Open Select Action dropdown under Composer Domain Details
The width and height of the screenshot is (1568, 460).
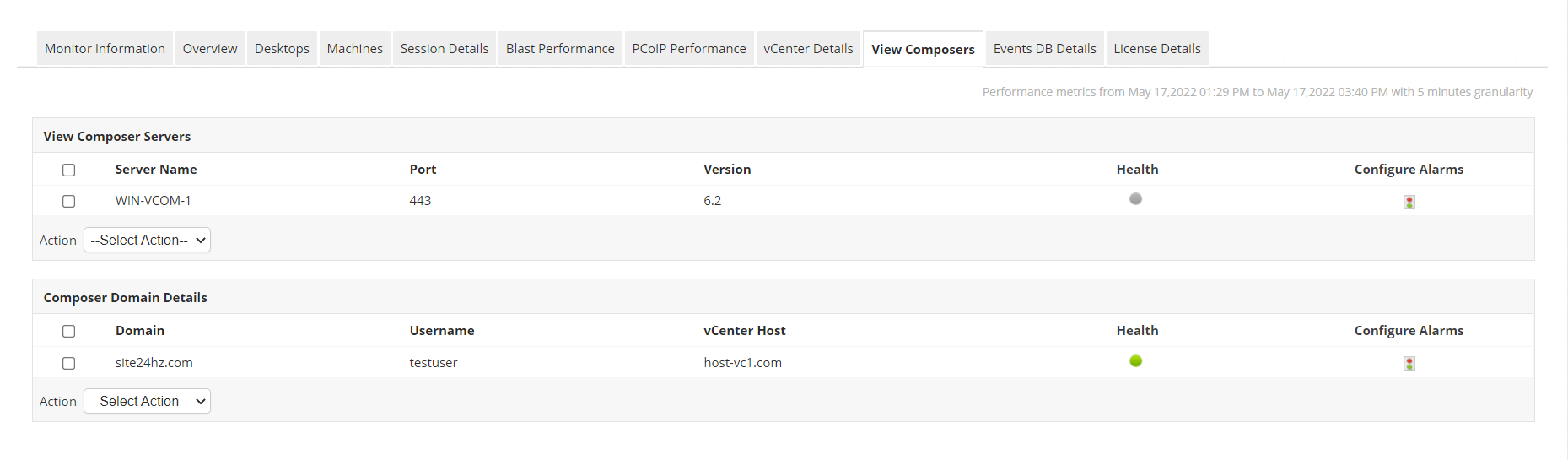(147, 401)
